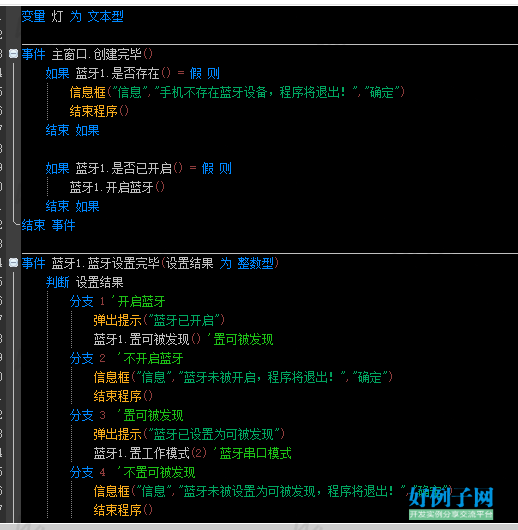This screenshot has height=530, width=518.
Task: Click the 蓝牙1.置工作模式(2) line
Action: click(150, 453)
